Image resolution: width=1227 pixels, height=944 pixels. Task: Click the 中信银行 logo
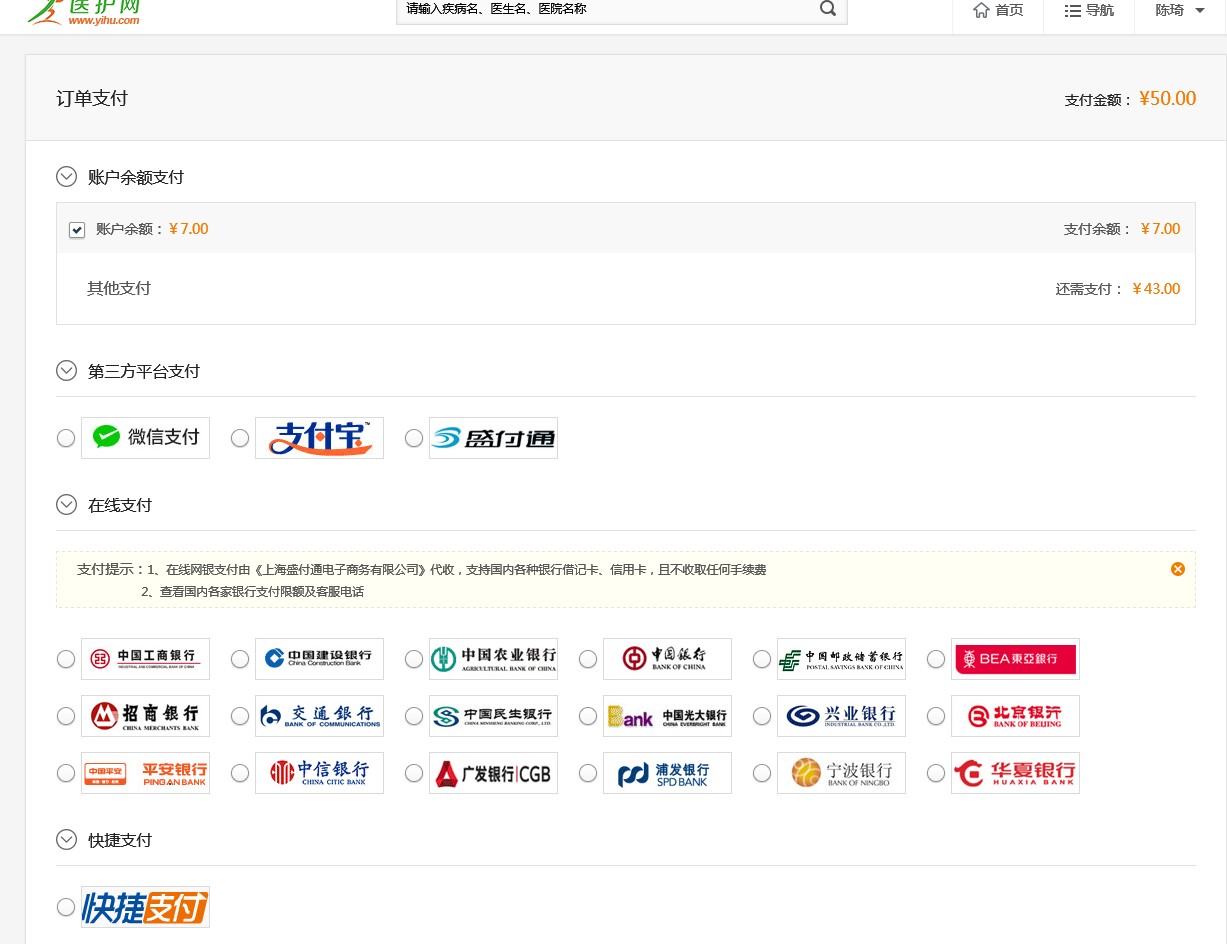tap(319, 773)
